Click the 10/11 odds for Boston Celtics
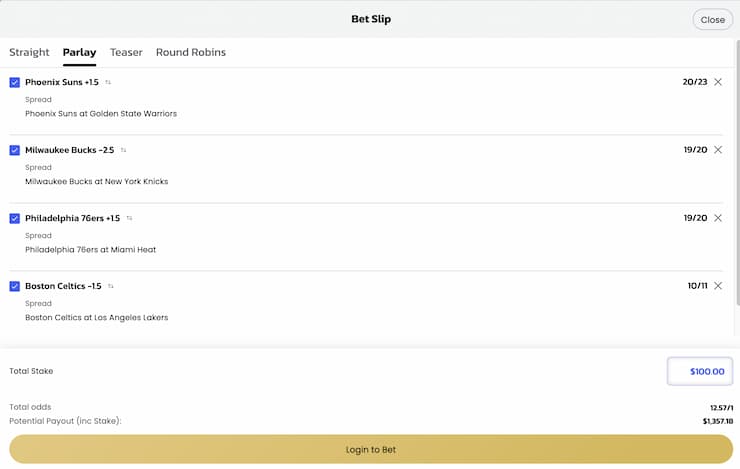740x469 pixels. [698, 286]
